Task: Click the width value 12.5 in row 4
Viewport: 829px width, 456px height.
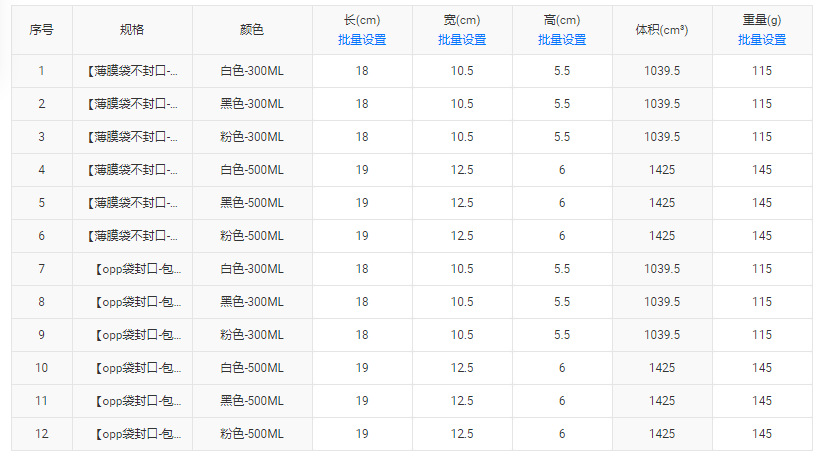Action: [x=462, y=170]
